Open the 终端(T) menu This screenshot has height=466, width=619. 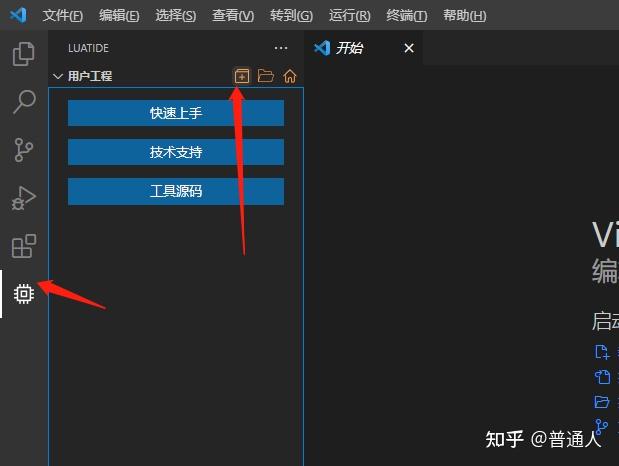[407, 15]
